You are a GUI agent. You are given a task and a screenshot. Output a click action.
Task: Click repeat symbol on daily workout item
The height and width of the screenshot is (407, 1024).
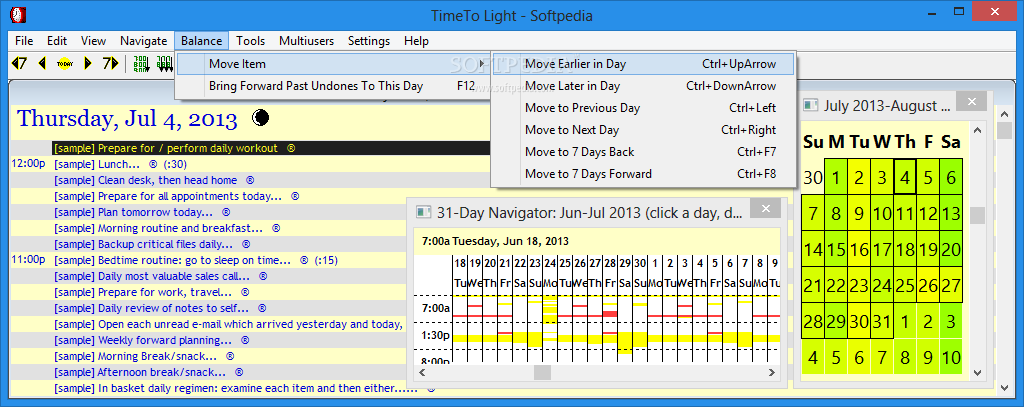tap(291, 148)
